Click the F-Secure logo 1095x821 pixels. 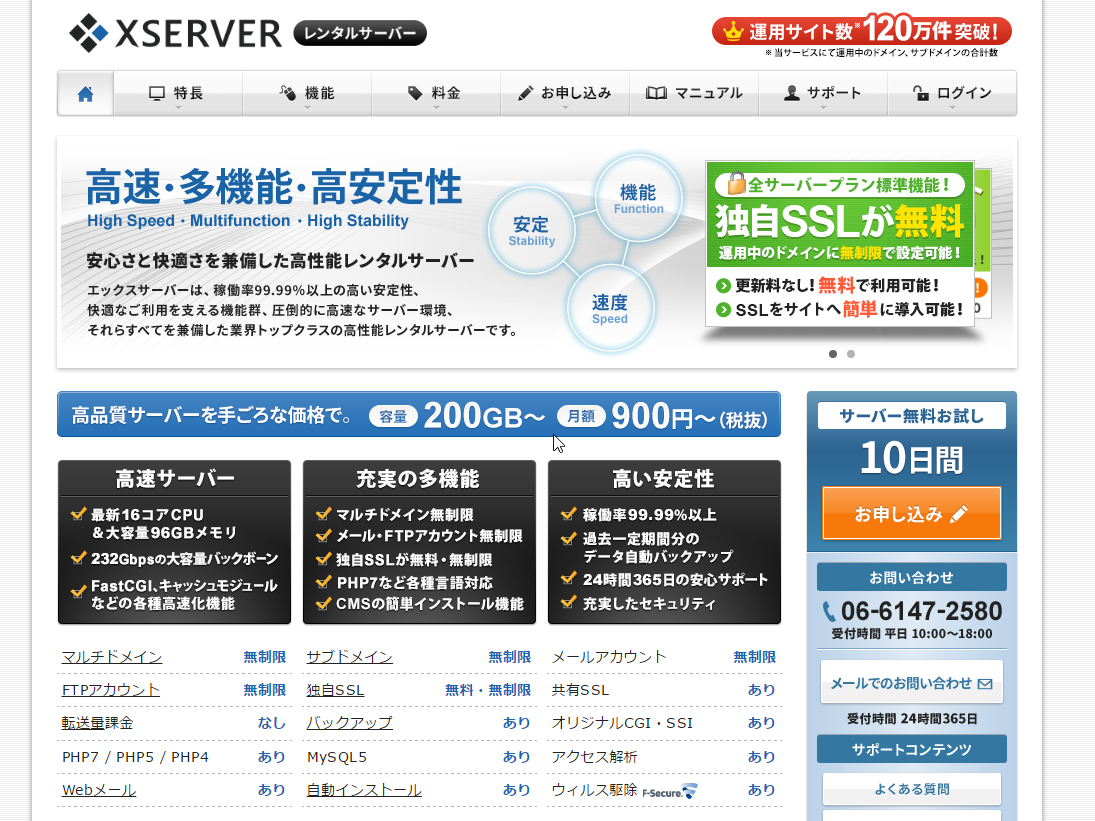pyautogui.click(x=669, y=792)
